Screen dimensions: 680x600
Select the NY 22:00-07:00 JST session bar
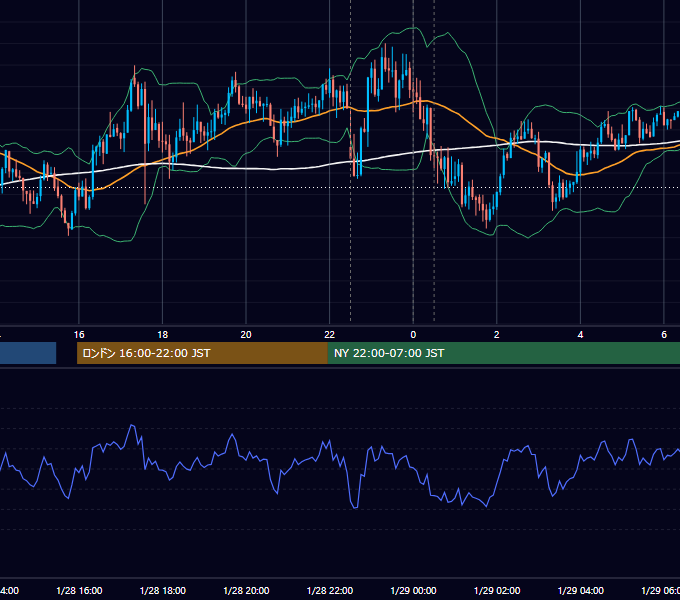pos(503,353)
